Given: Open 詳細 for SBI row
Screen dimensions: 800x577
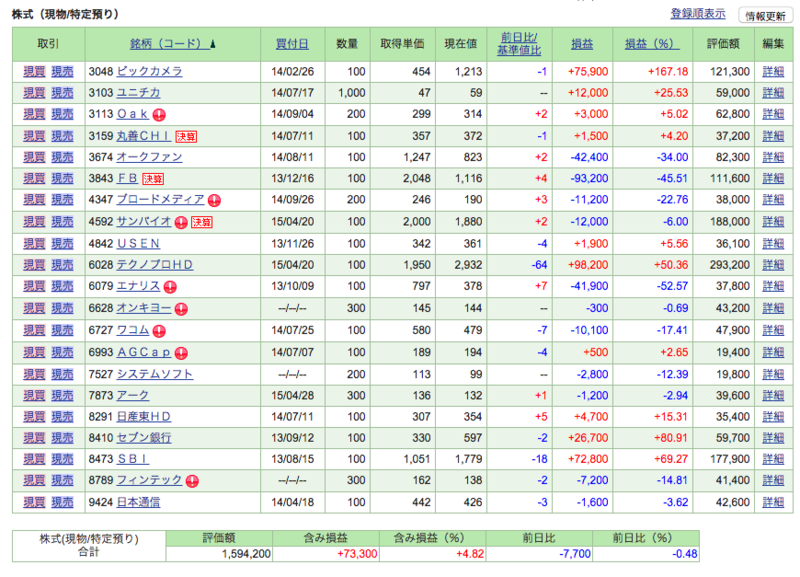Looking at the screenshot, I should (x=773, y=459).
